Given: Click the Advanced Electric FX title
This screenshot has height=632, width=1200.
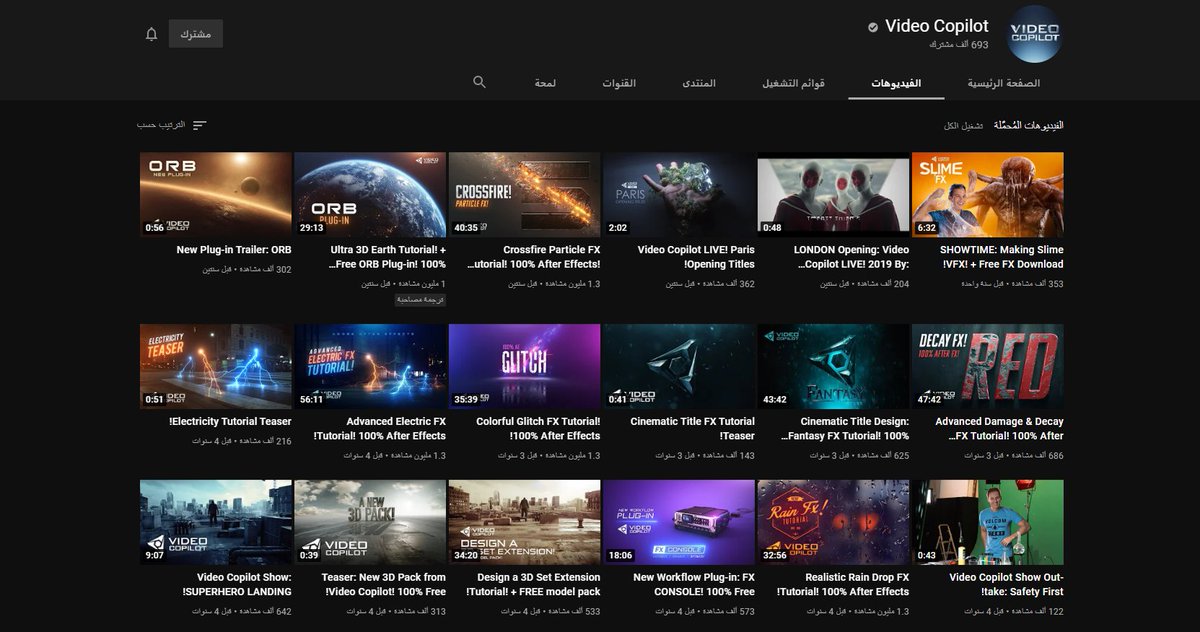Looking at the screenshot, I should click(380, 429).
